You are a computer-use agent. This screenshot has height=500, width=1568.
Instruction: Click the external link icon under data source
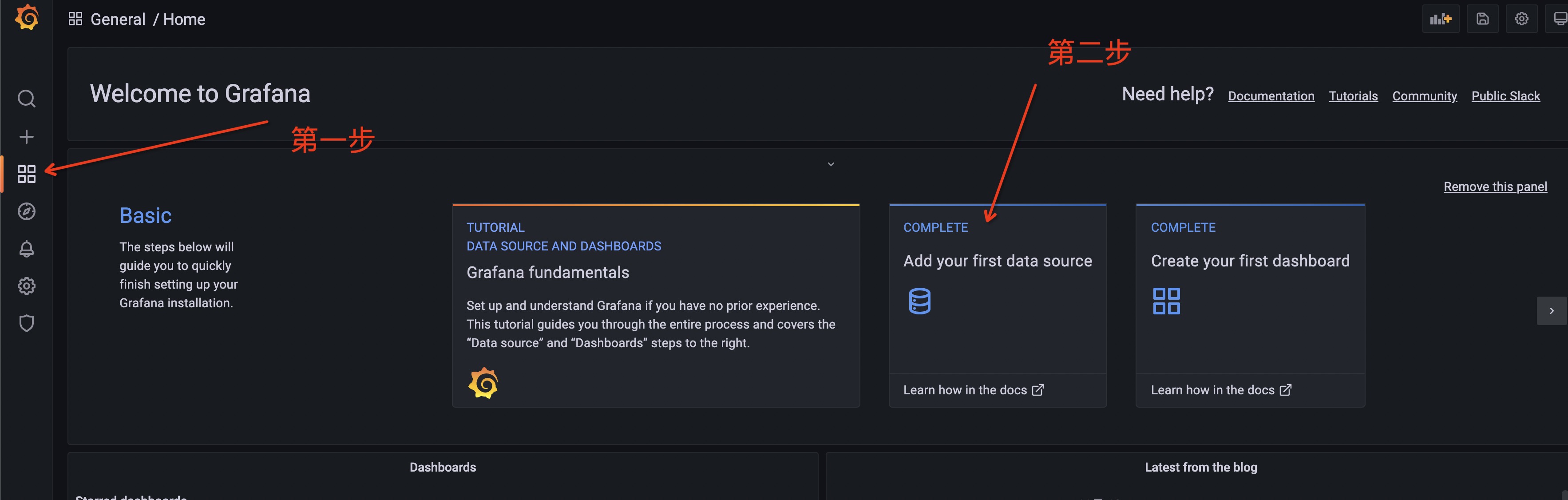click(1038, 390)
